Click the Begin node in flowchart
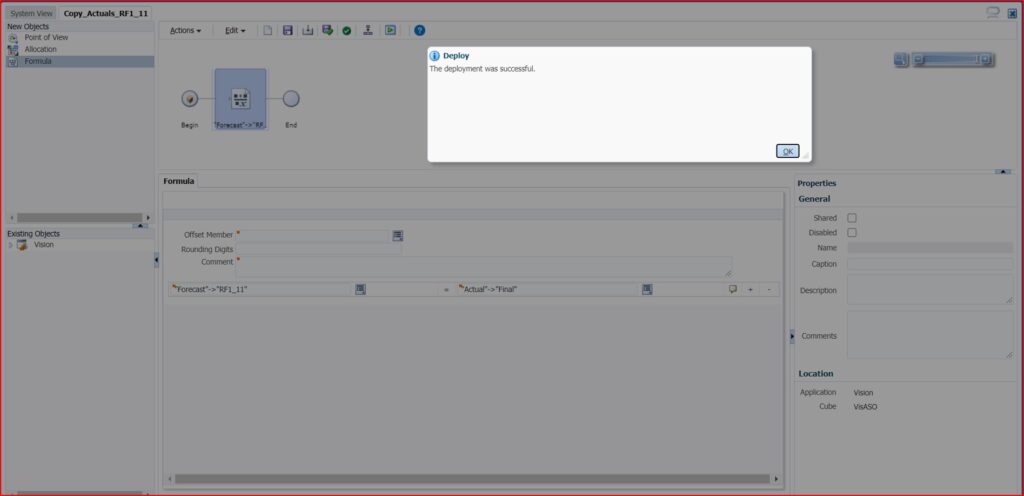Image resolution: width=1024 pixels, height=496 pixels. click(x=189, y=99)
